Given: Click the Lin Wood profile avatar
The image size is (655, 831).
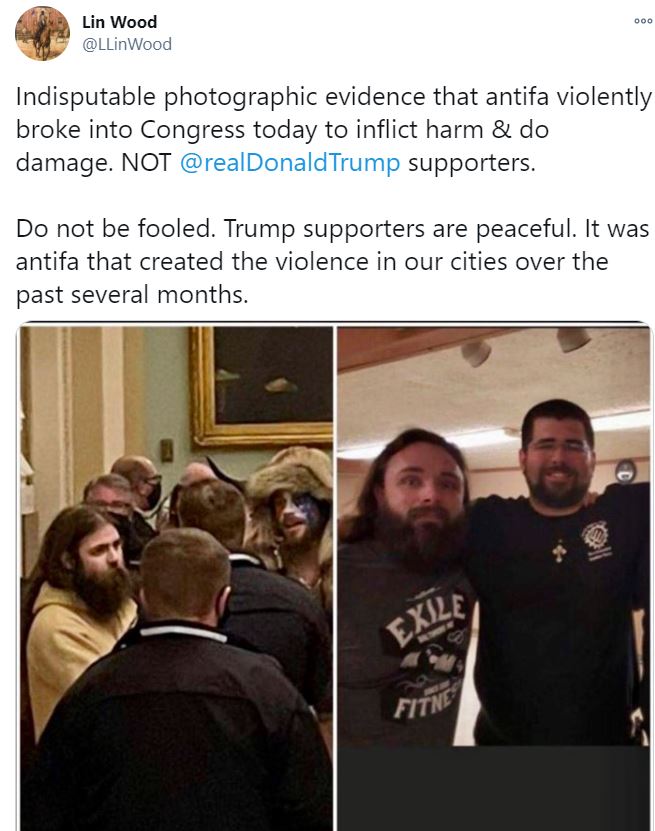Looking at the screenshot, I should 42,33.
